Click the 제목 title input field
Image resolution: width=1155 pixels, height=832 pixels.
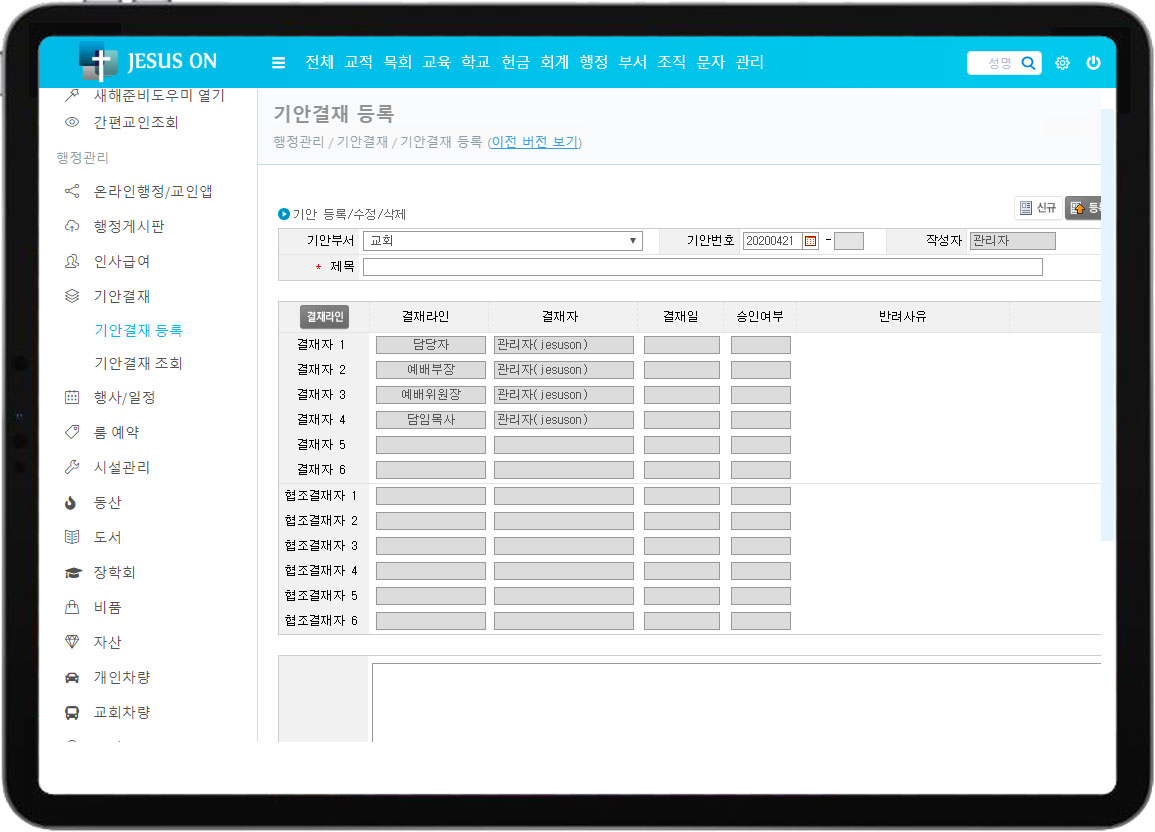tap(702, 267)
